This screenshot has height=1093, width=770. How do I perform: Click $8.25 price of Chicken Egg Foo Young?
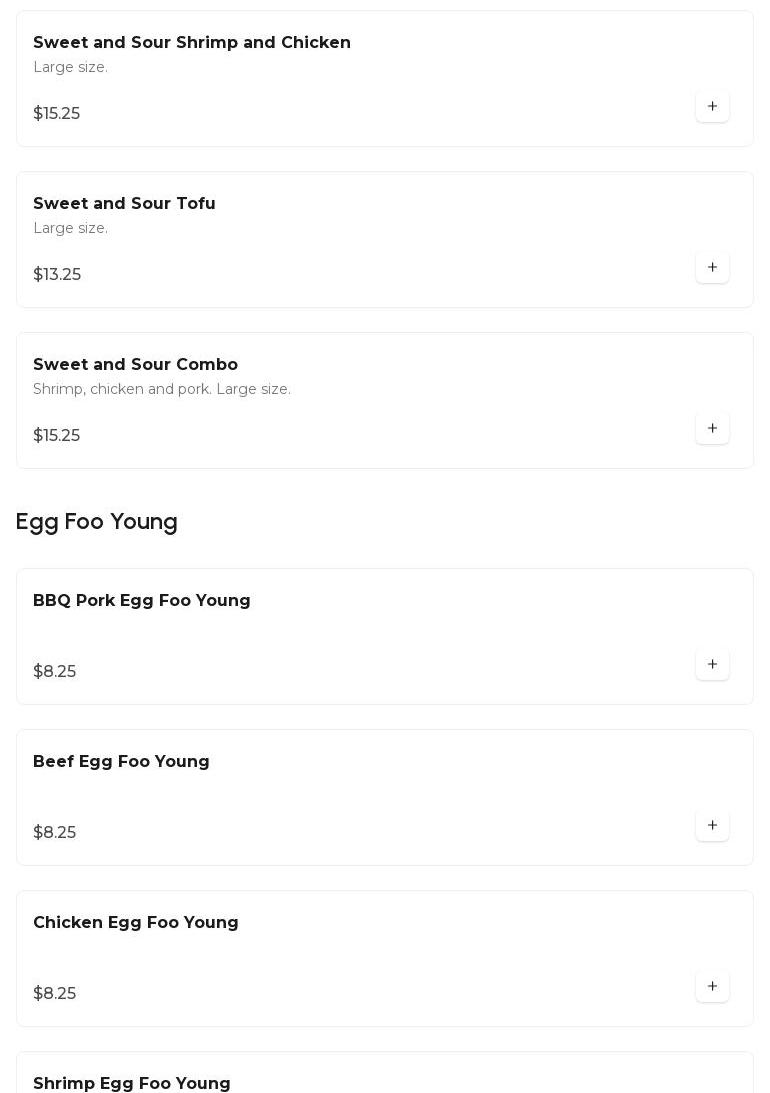pyautogui.click(x=55, y=994)
